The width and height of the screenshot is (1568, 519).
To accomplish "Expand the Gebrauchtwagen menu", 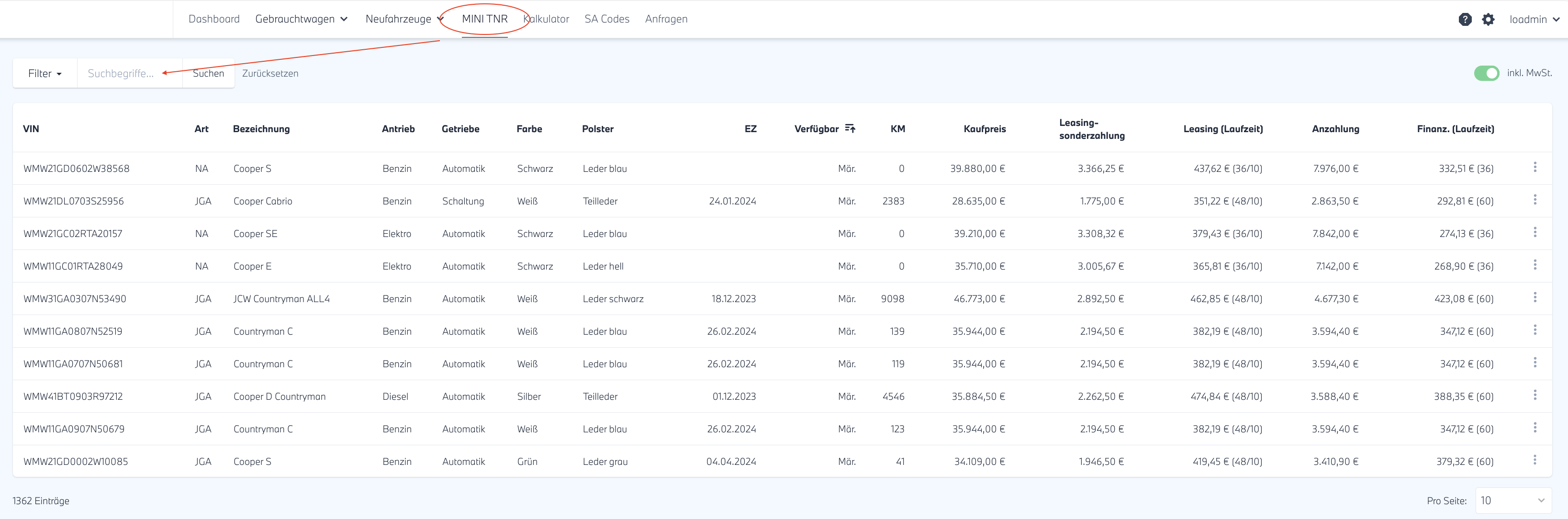I will coord(302,19).
